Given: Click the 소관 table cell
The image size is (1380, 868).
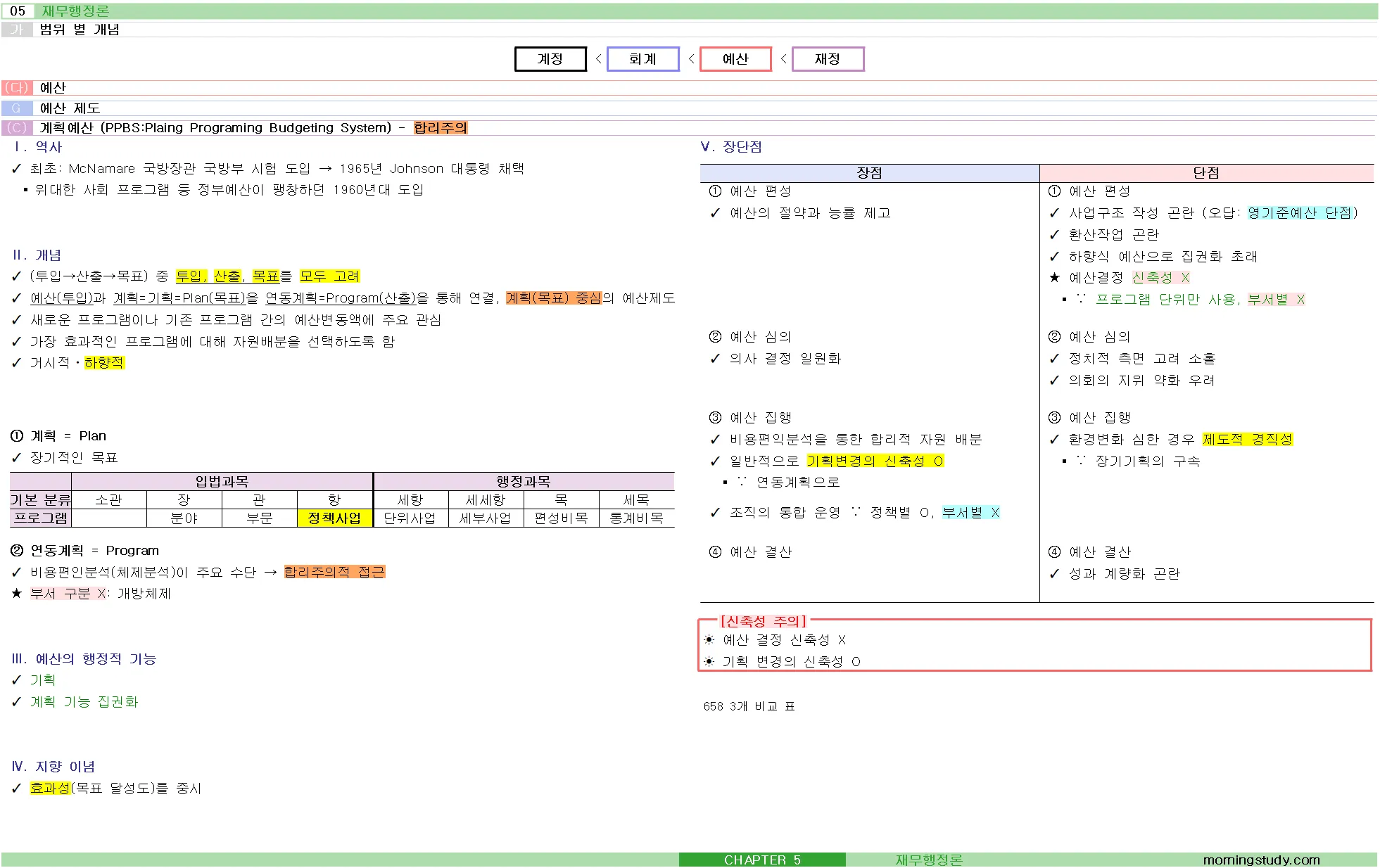Looking at the screenshot, I should pyautogui.click(x=108, y=500).
